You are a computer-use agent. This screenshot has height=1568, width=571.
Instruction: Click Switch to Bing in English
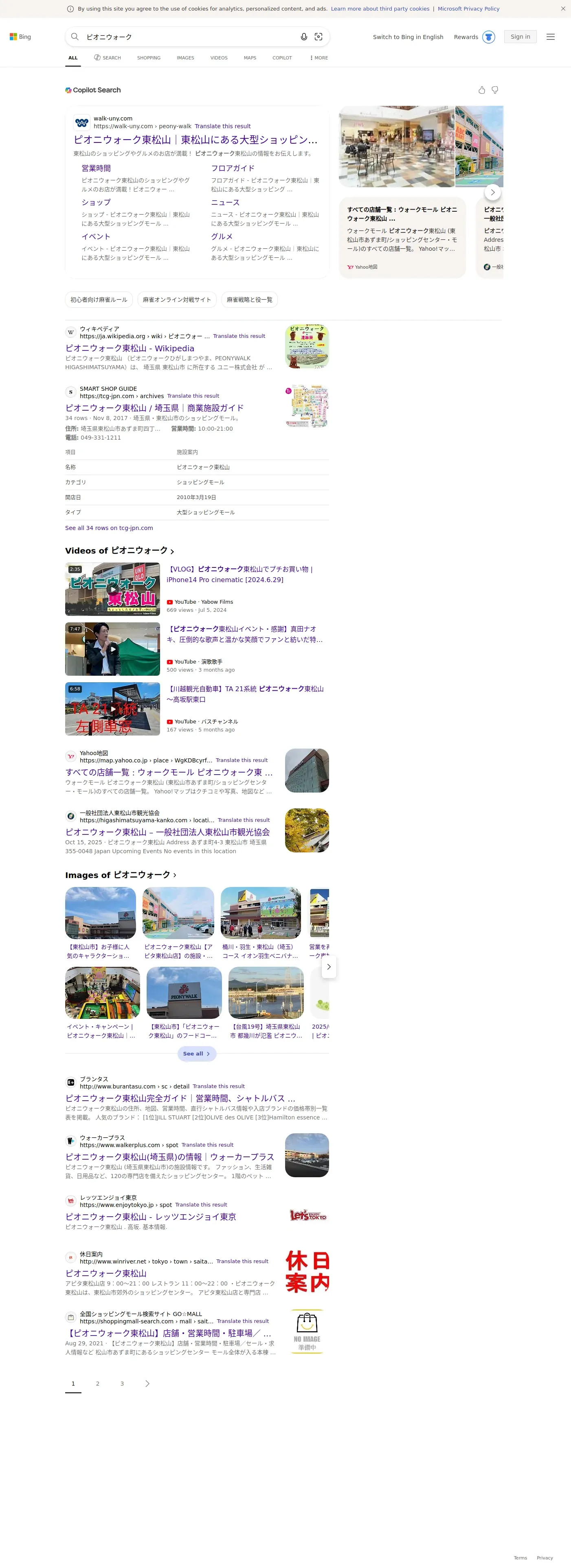pos(408,37)
